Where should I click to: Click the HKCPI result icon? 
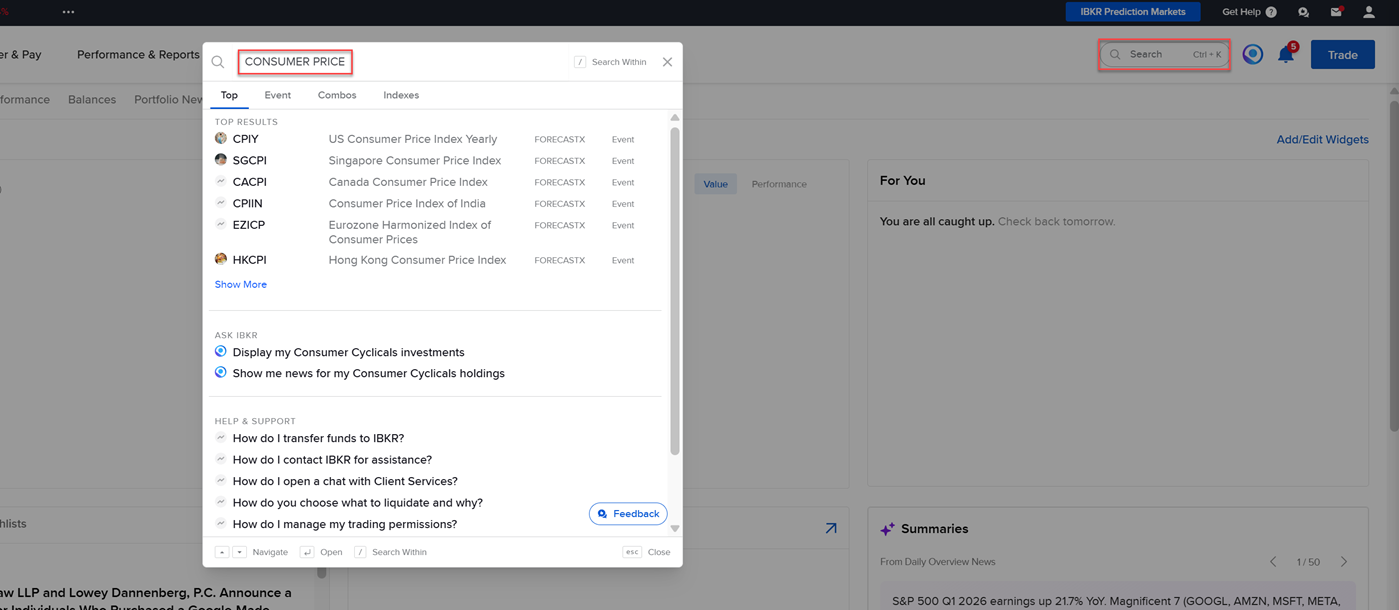point(221,259)
